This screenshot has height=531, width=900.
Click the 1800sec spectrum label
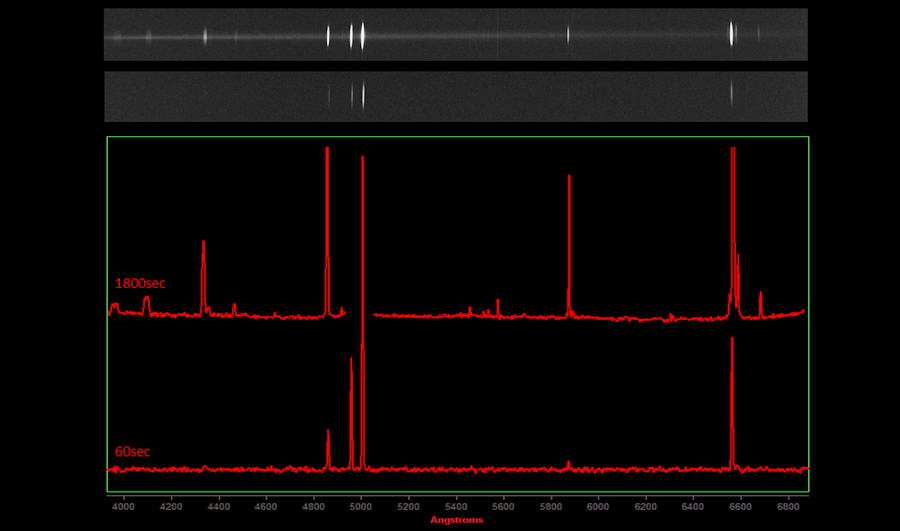coord(140,283)
